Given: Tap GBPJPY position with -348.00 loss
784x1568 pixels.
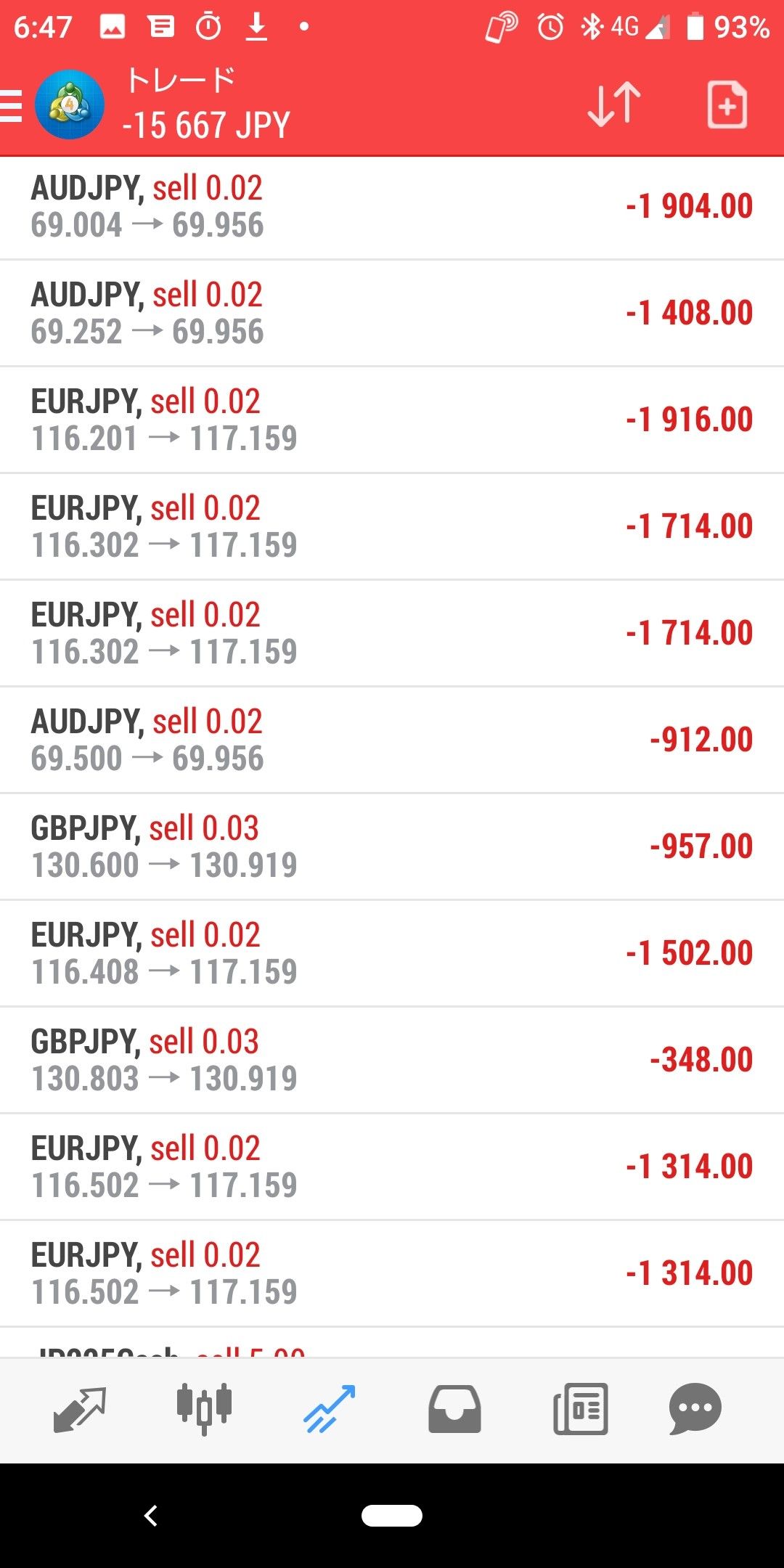Looking at the screenshot, I should click(x=392, y=1060).
